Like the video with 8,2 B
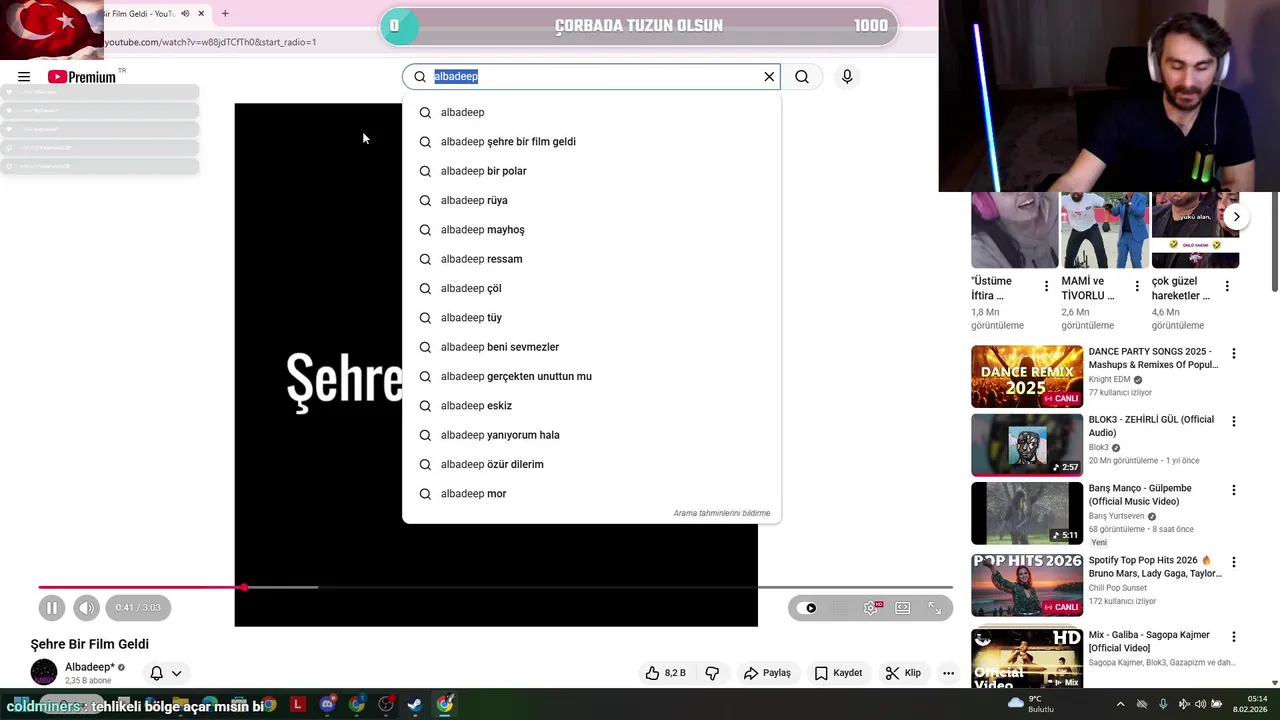The width and height of the screenshot is (1280, 720). click(x=666, y=673)
